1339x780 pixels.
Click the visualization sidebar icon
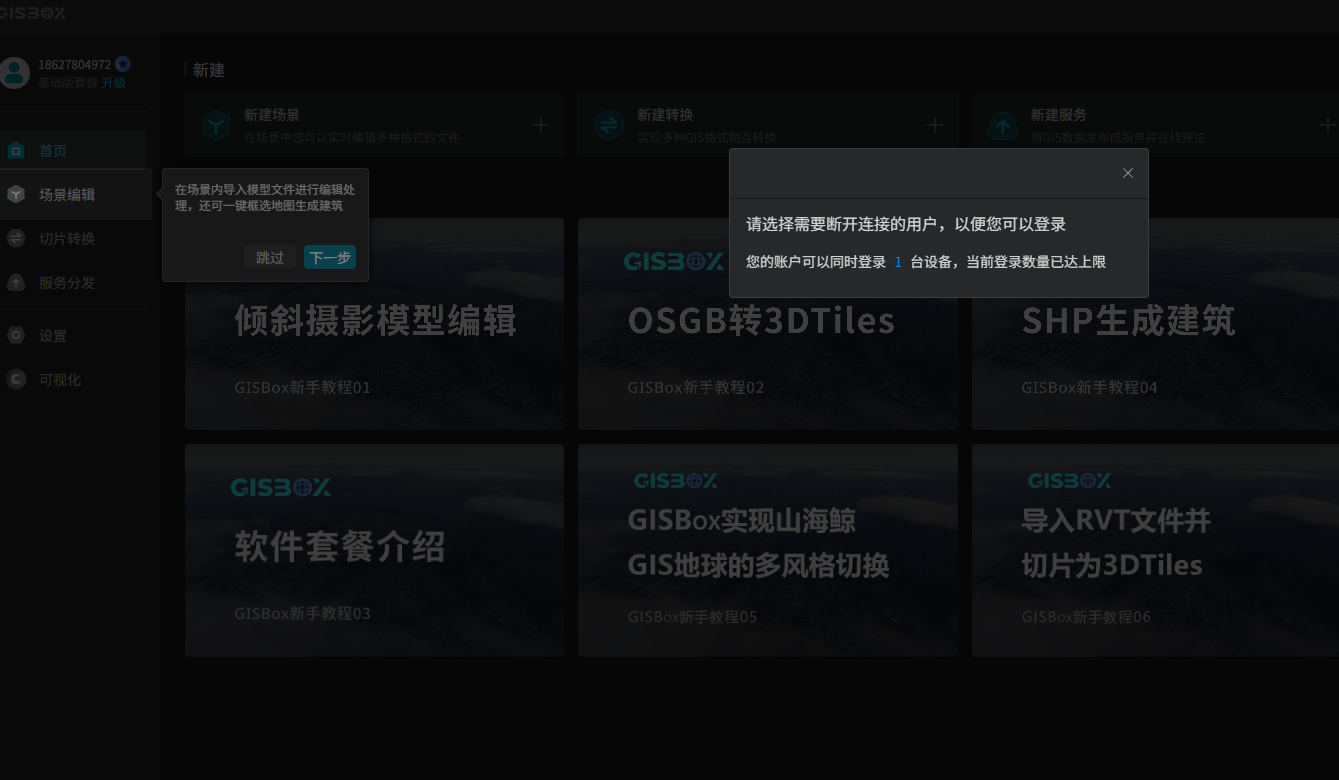coord(16,379)
